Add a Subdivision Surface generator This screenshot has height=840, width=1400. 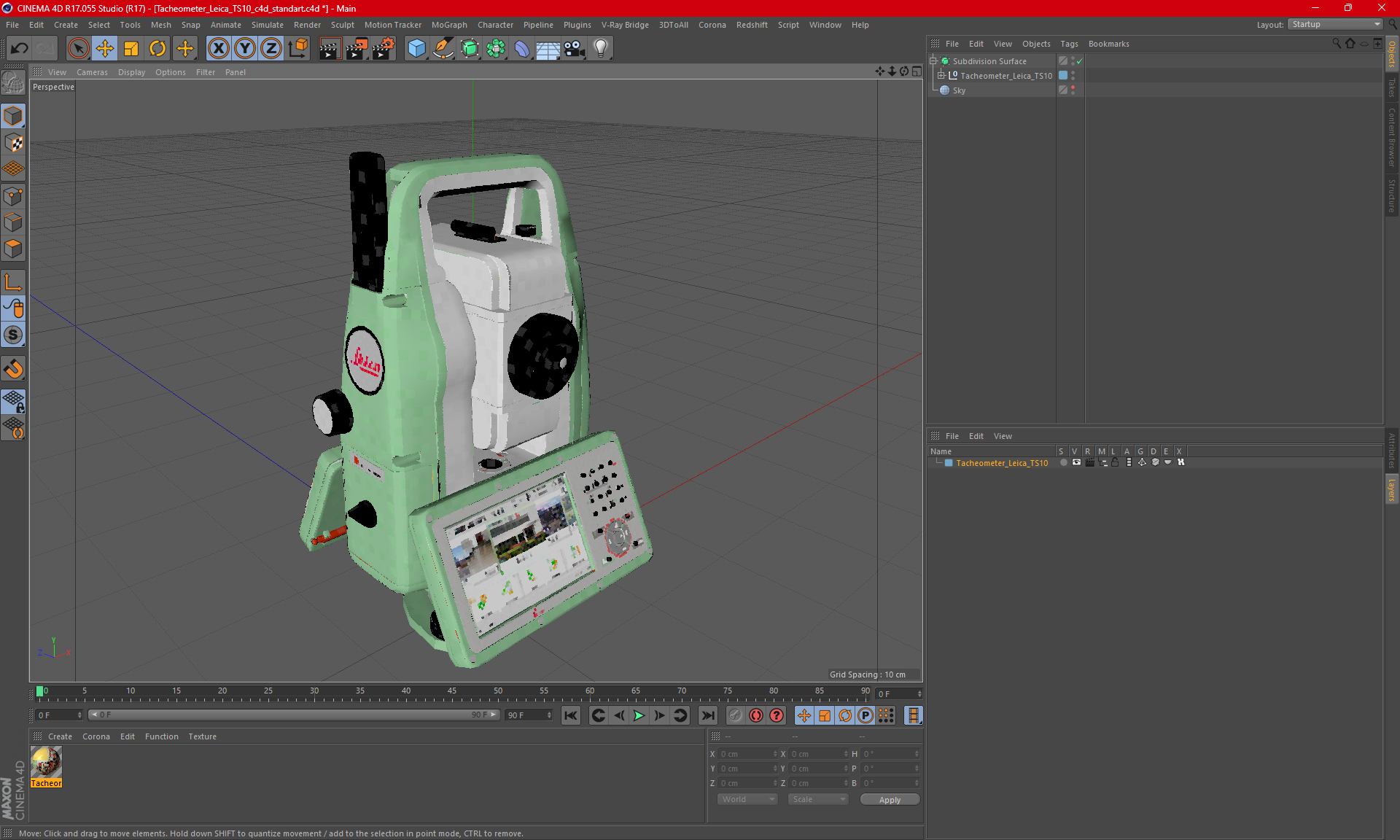tap(470, 49)
